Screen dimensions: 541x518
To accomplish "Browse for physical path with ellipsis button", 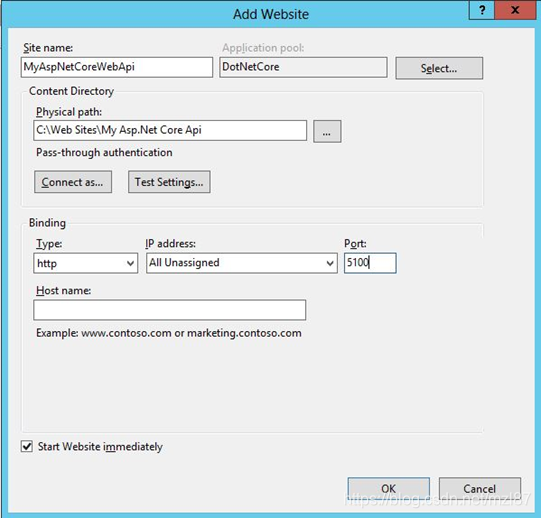I will pos(327,131).
